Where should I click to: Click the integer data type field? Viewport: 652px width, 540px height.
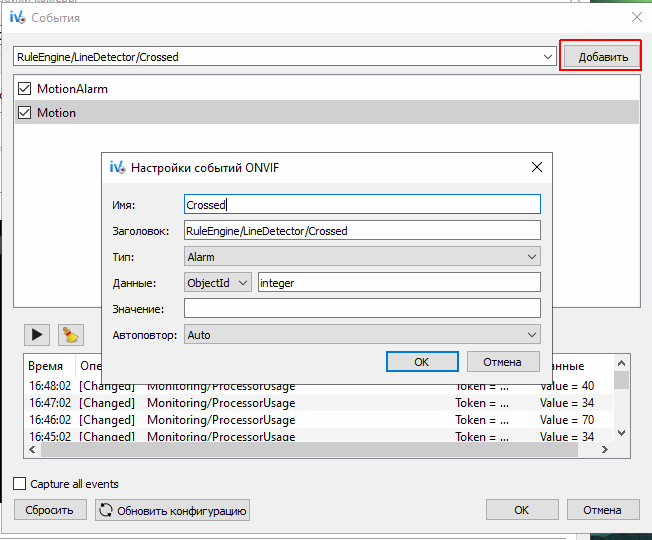pos(399,283)
